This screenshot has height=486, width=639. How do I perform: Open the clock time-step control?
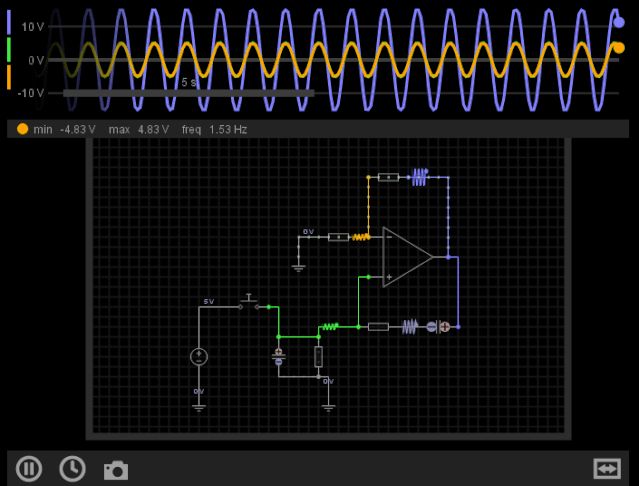point(73,469)
